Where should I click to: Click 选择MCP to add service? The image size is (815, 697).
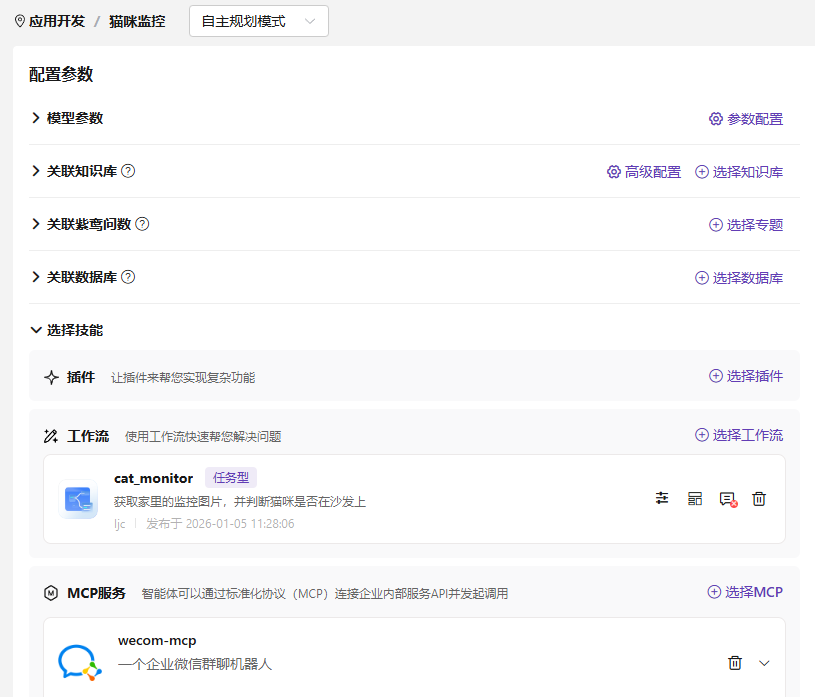click(x=745, y=592)
